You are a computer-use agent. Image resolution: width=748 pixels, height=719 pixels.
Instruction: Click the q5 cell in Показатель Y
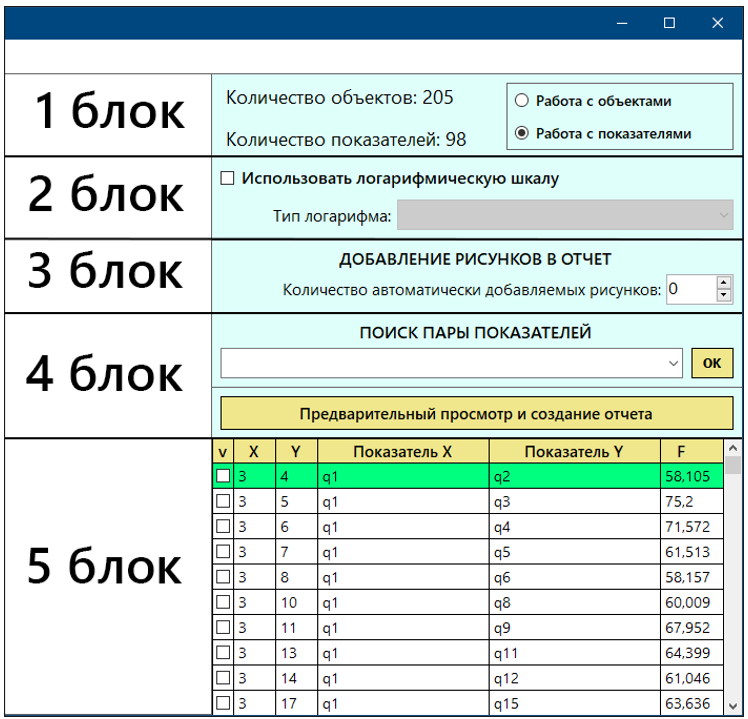[574, 552]
